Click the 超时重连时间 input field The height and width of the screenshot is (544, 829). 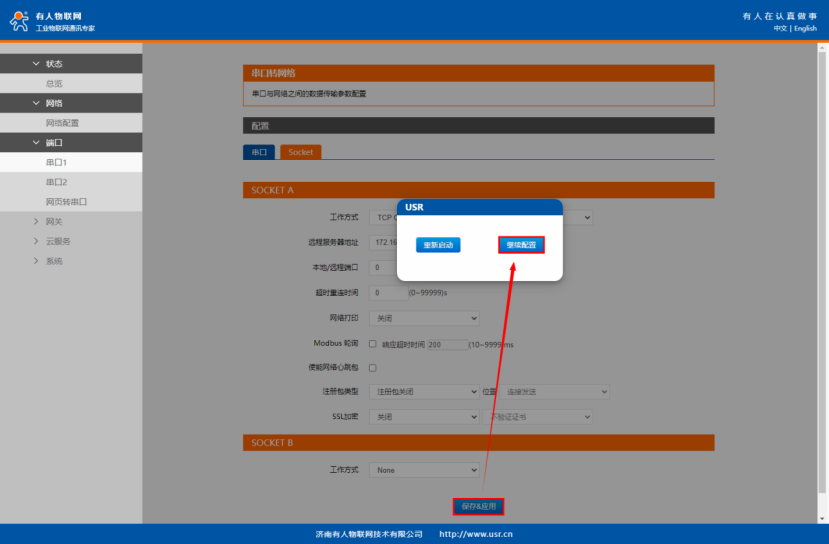click(388, 293)
